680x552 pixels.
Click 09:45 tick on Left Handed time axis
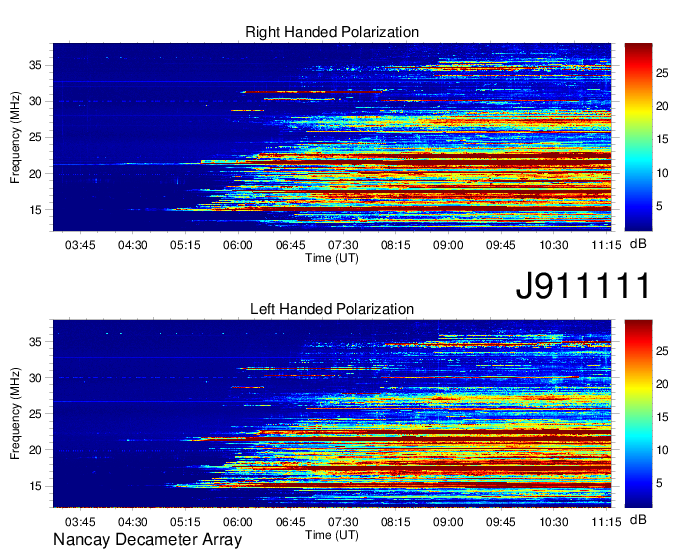(x=500, y=522)
